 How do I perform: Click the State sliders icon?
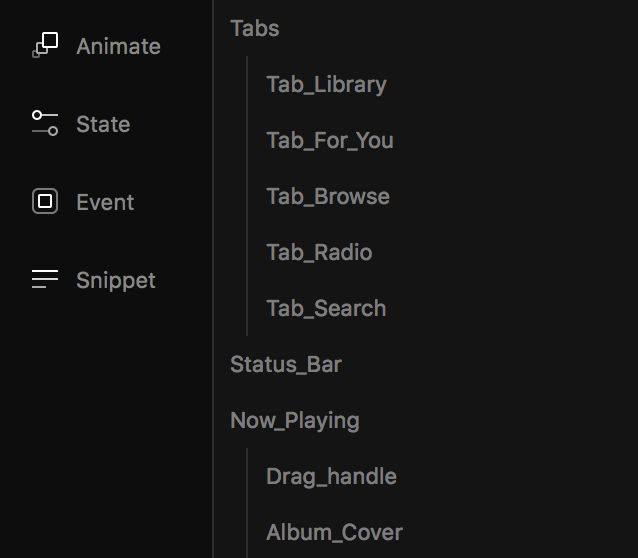tap(45, 123)
